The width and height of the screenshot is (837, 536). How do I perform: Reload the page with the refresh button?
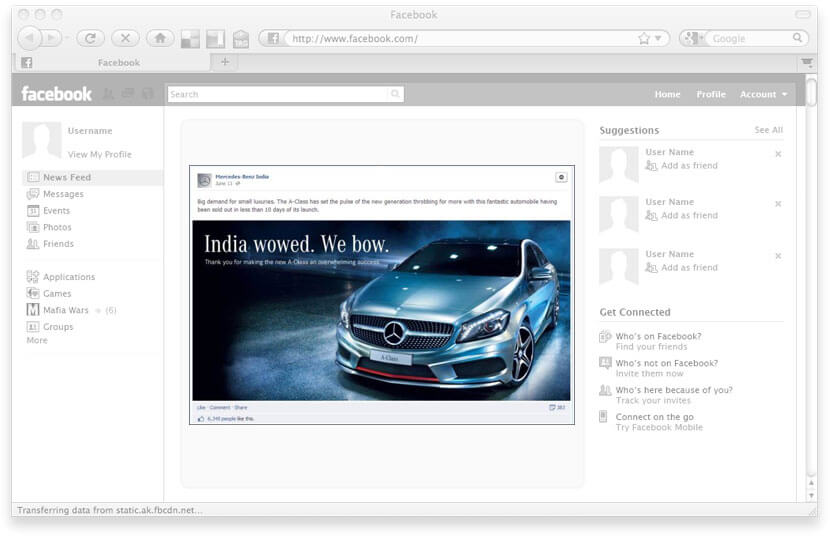[x=90, y=38]
